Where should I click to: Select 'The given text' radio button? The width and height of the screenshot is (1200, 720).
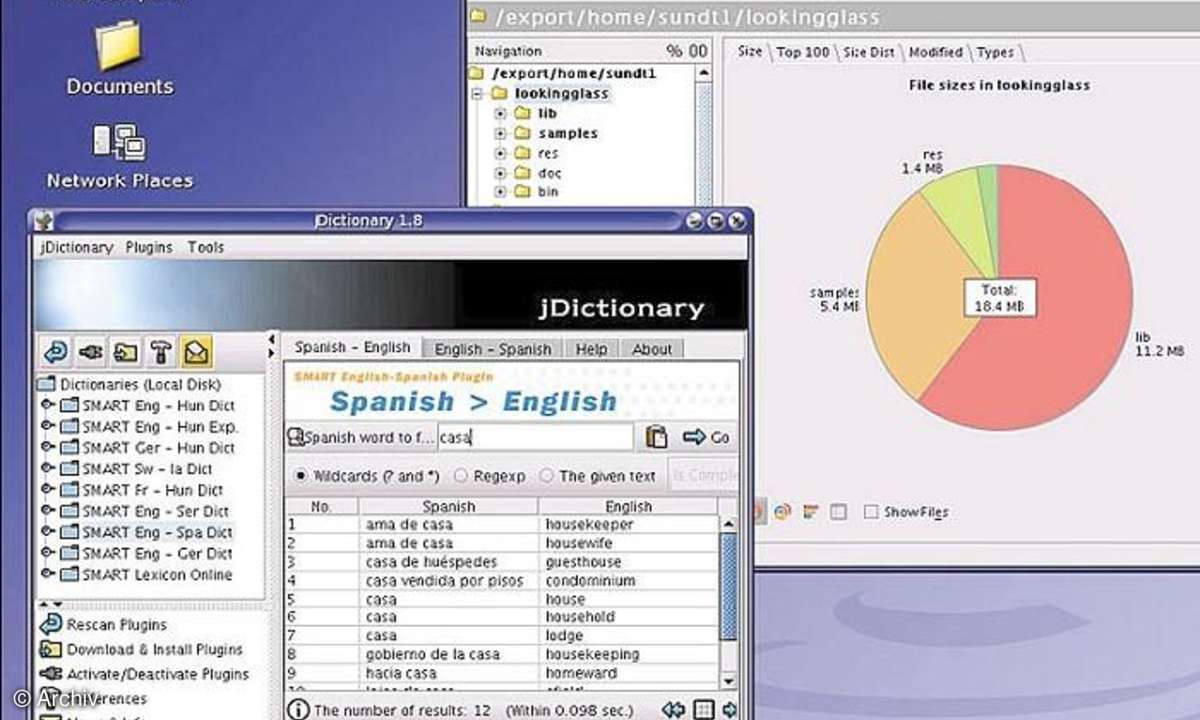click(546, 476)
